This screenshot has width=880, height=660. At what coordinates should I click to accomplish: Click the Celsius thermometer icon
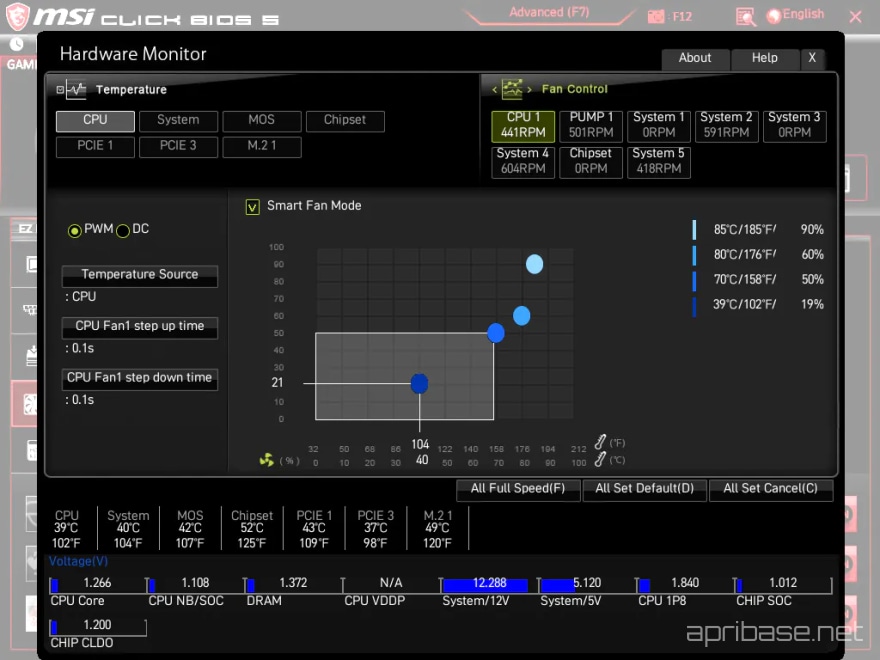click(600, 459)
